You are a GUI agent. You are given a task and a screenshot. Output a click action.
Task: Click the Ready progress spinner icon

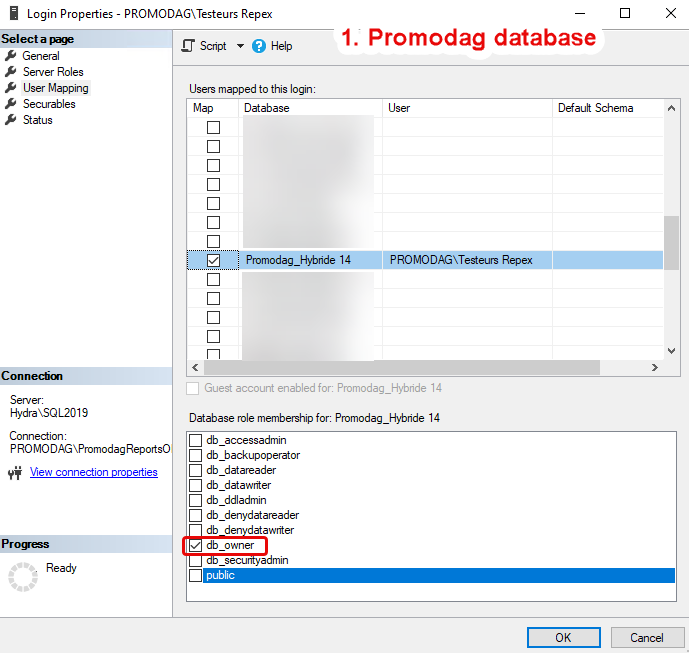point(23,576)
